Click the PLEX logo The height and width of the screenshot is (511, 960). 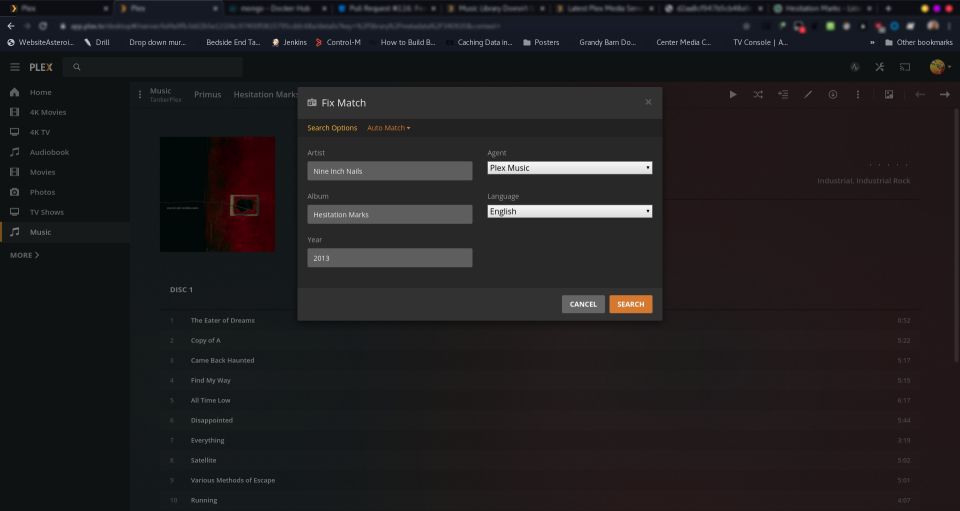41,67
